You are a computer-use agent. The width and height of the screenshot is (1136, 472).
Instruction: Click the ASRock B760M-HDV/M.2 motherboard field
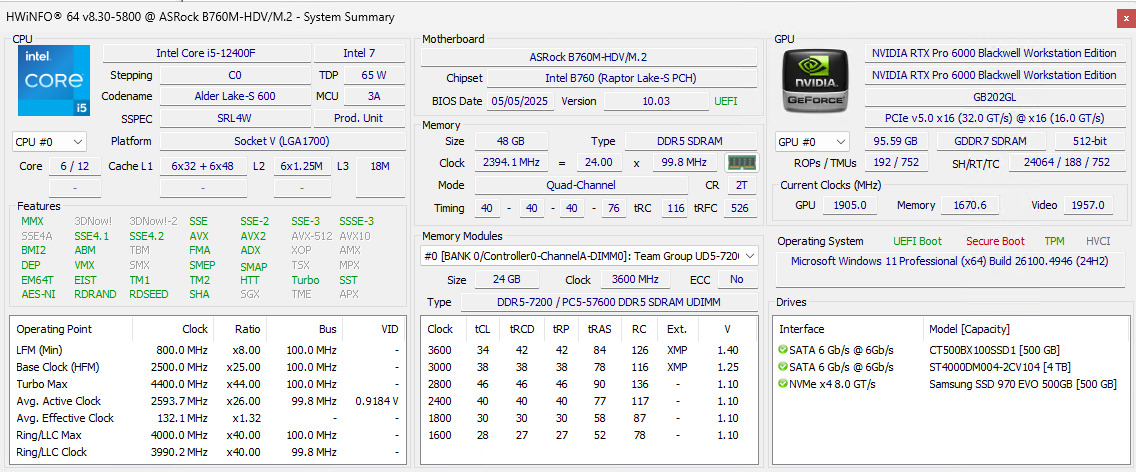(588, 57)
